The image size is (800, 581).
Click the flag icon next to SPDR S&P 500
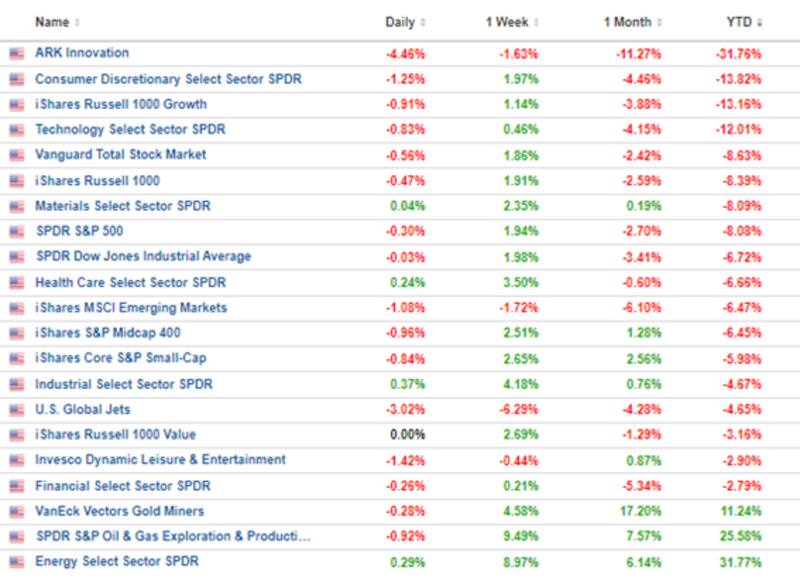pos(17,231)
